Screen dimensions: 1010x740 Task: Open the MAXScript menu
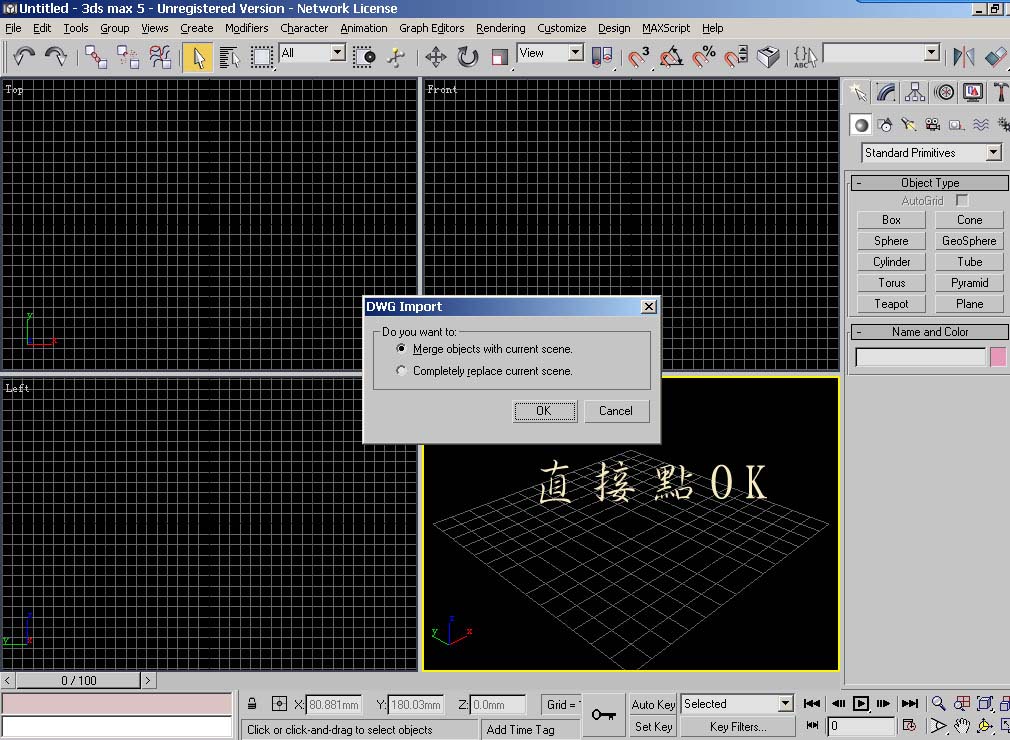click(666, 28)
